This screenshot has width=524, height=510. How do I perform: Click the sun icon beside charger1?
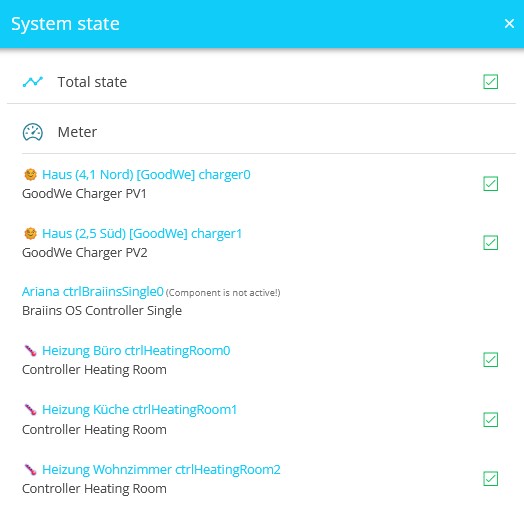point(30,233)
